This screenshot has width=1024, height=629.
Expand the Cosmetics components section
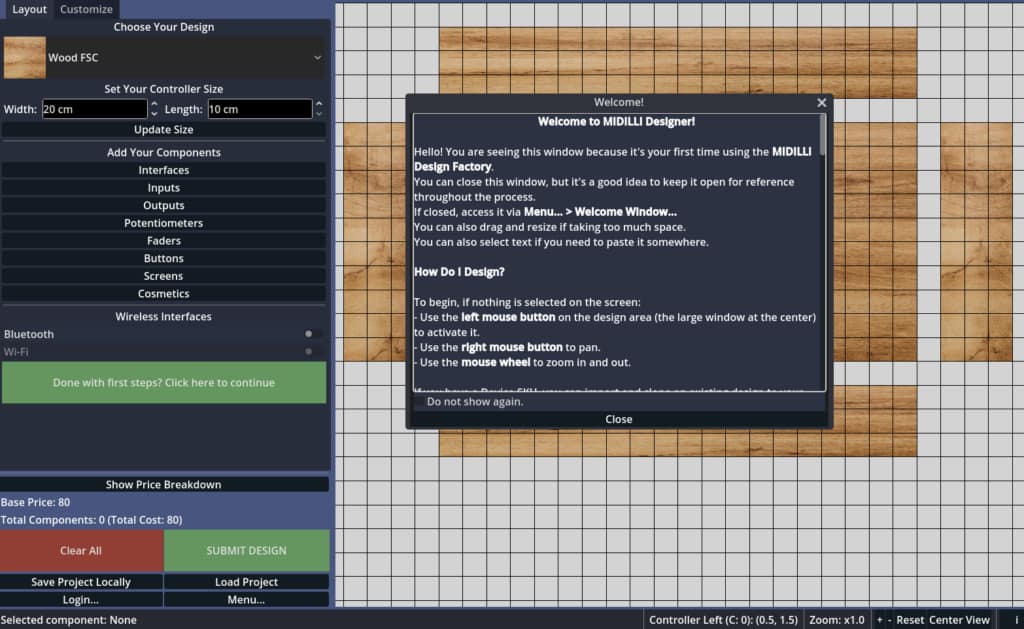coord(163,293)
